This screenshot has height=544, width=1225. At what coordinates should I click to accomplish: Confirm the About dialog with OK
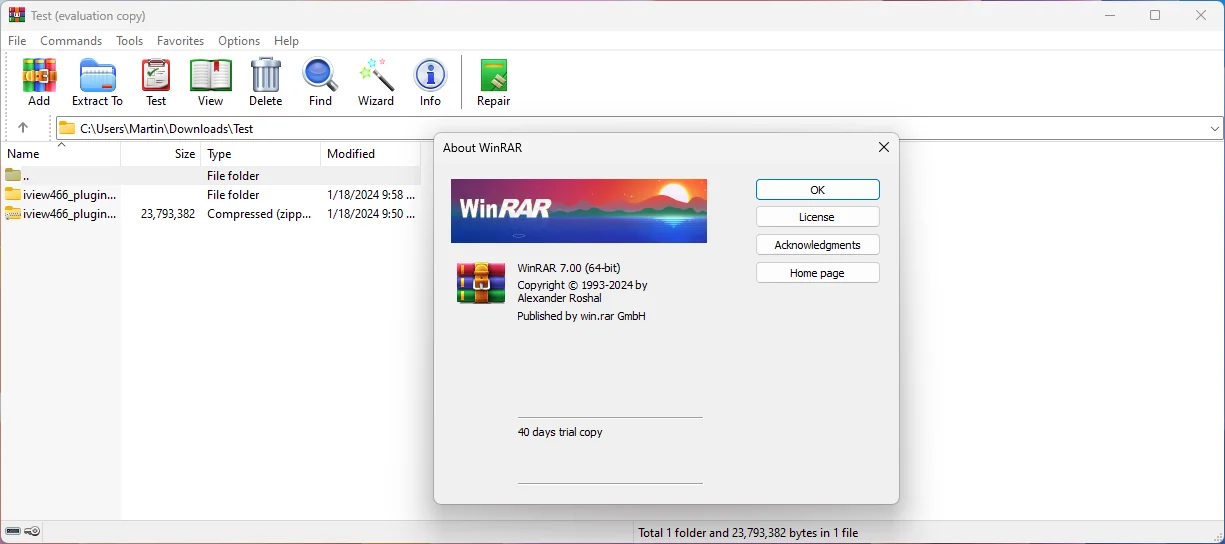pyautogui.click(x=818, y=190)
